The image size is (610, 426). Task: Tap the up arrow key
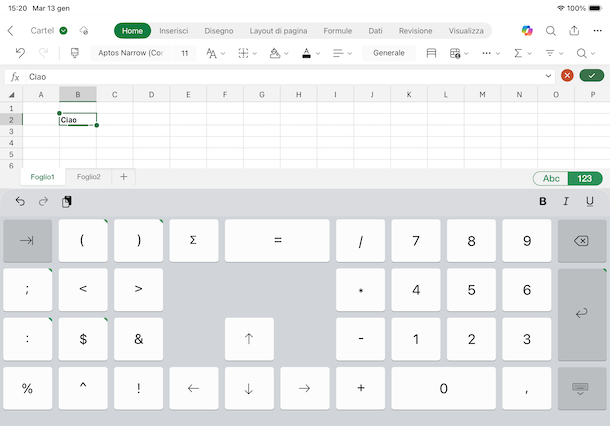(249, 339)
